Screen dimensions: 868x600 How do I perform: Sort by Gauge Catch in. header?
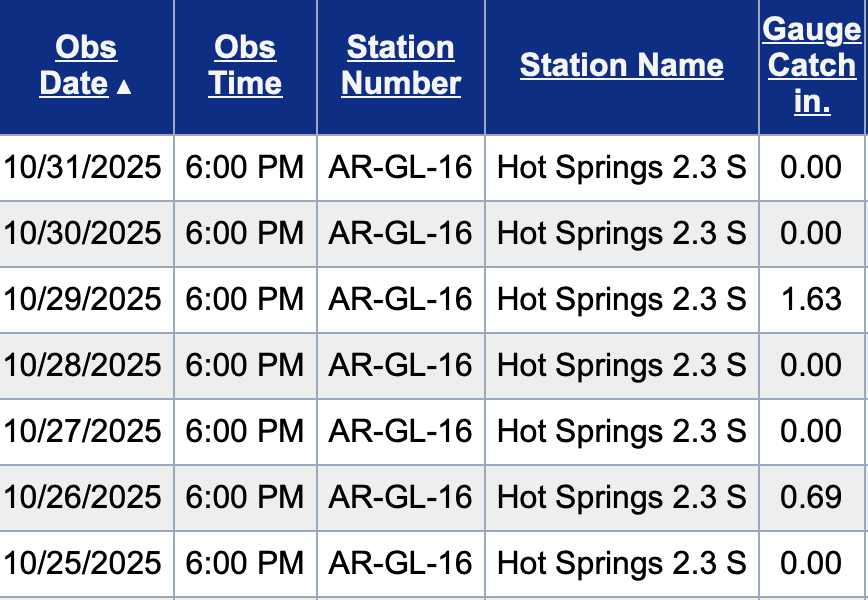(812, 65)
